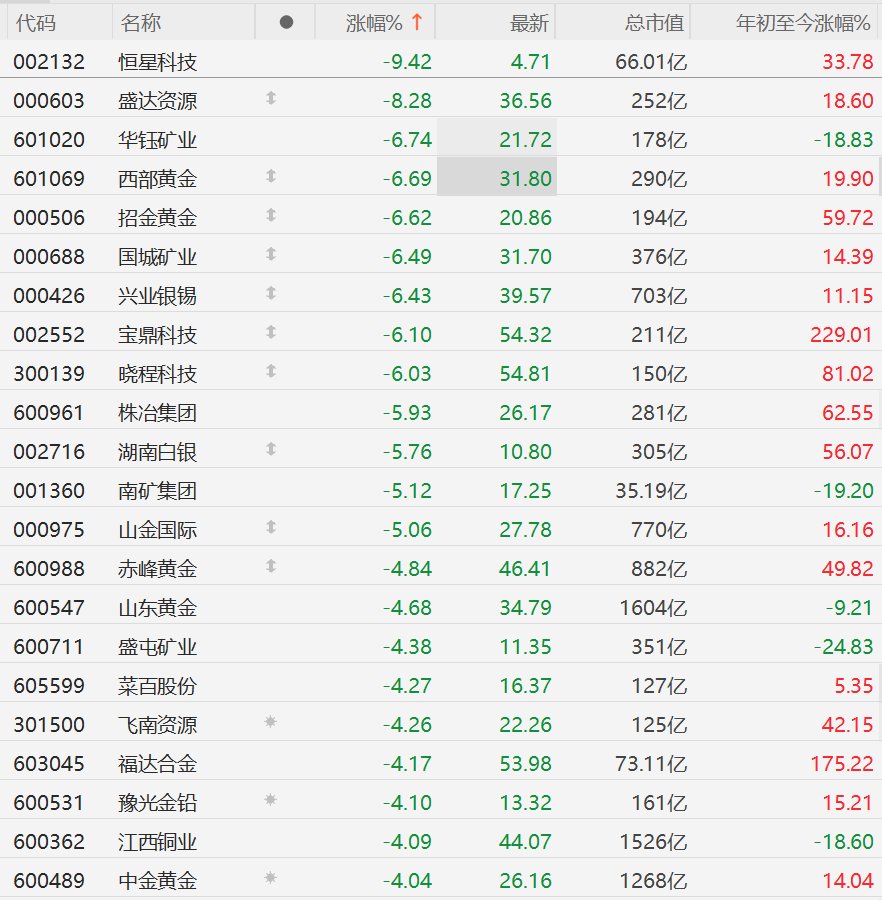Screen dimensions: 882x900
Task: Click market cap 35.19亿
Action: (651, 491)
